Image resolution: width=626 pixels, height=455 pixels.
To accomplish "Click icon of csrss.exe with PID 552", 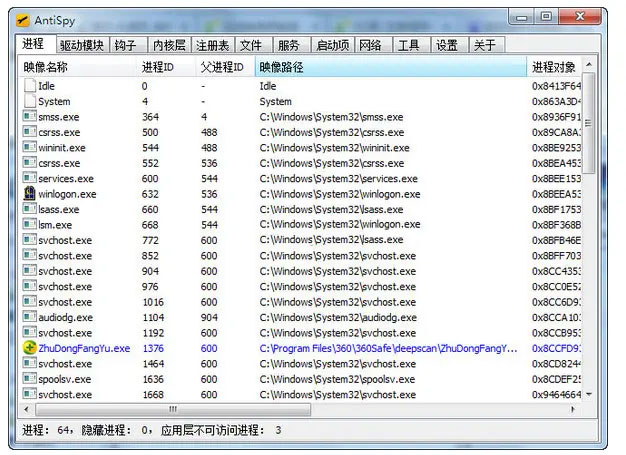I will coord(30,163).
